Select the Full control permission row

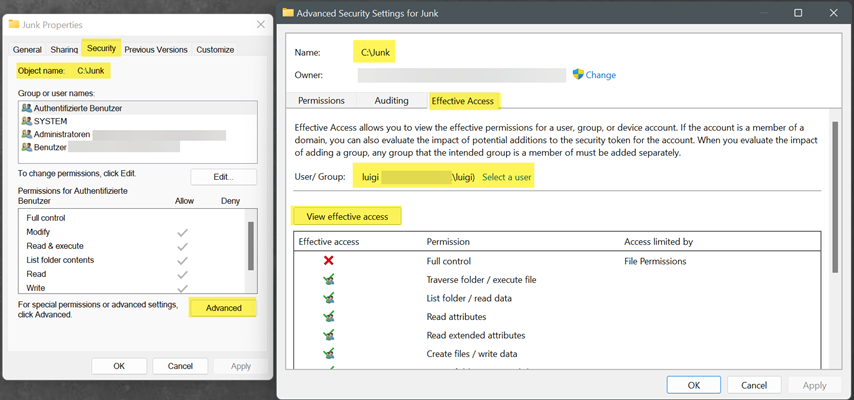pos(557,261)
